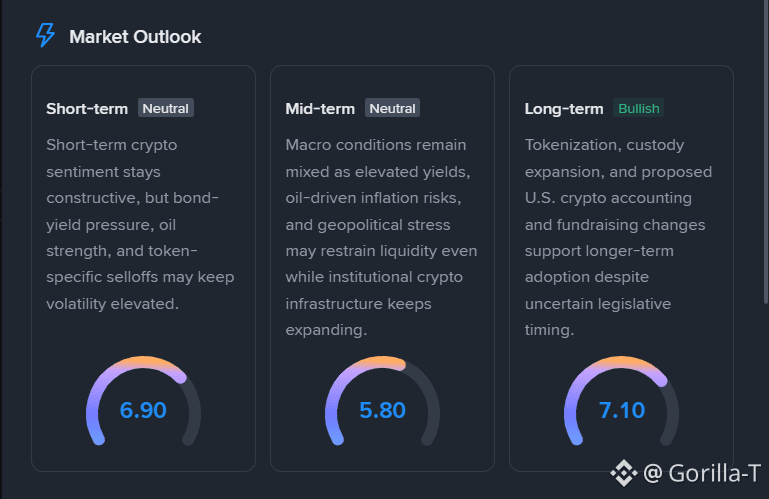Click the lightning bolt Market Outlook icon
The image size is (769, 499).
point(45,36)
